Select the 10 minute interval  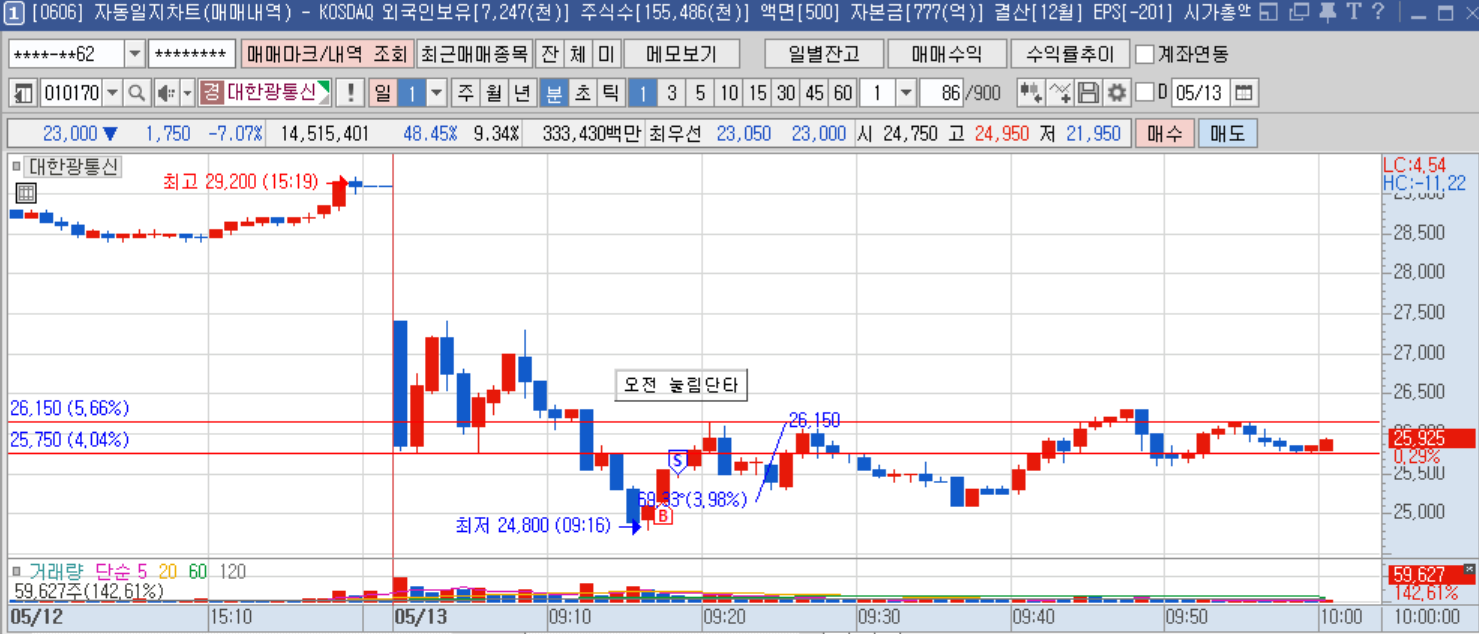[x=729, y=94]
